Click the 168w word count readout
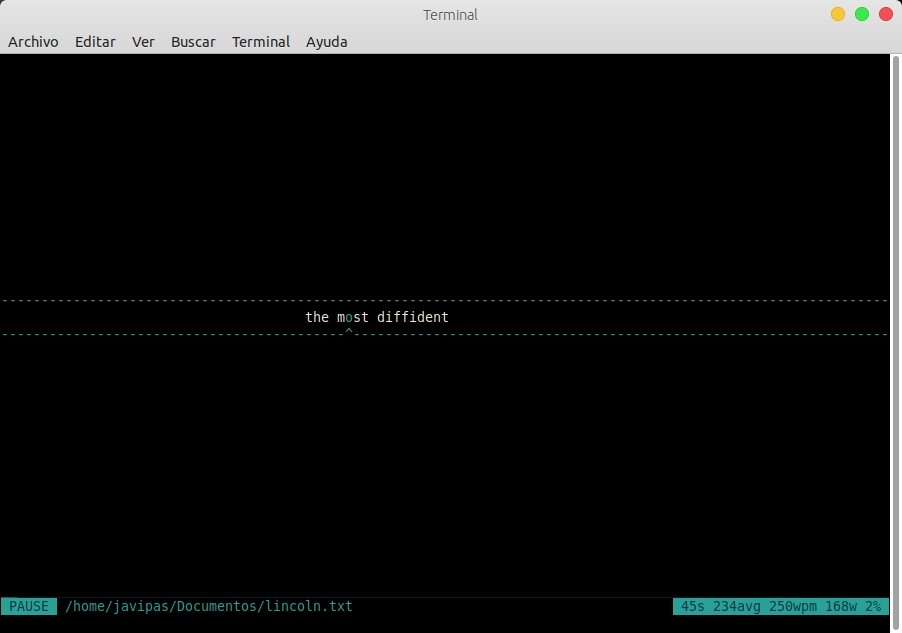This screenshot has width=902, height=633. pyautogui.click(x=842, y=606)
